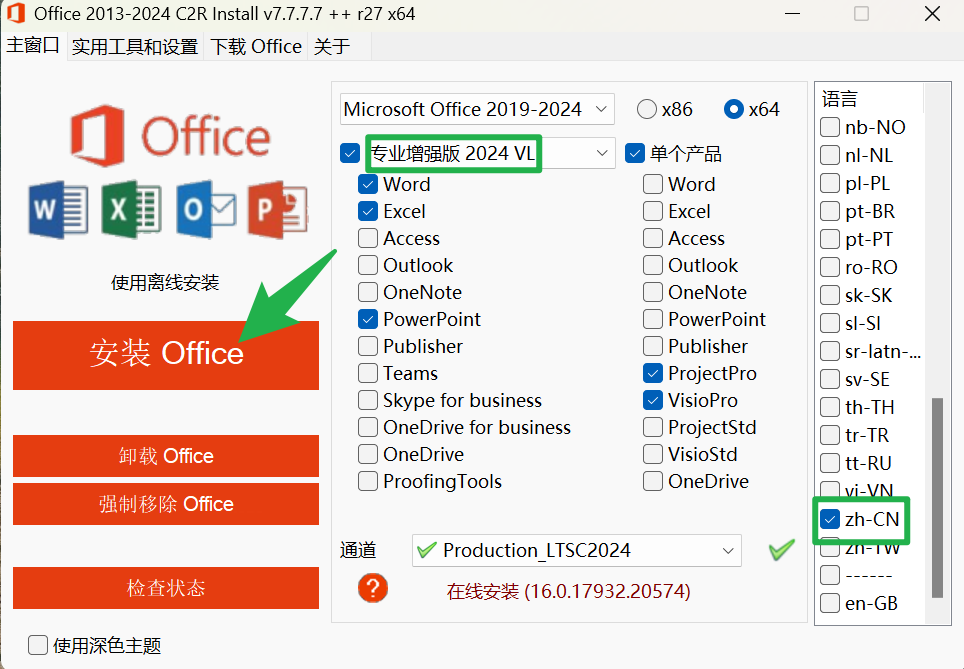Click the 检查状态 button
The image size is (964, 669).
click(x=165, y=588)
